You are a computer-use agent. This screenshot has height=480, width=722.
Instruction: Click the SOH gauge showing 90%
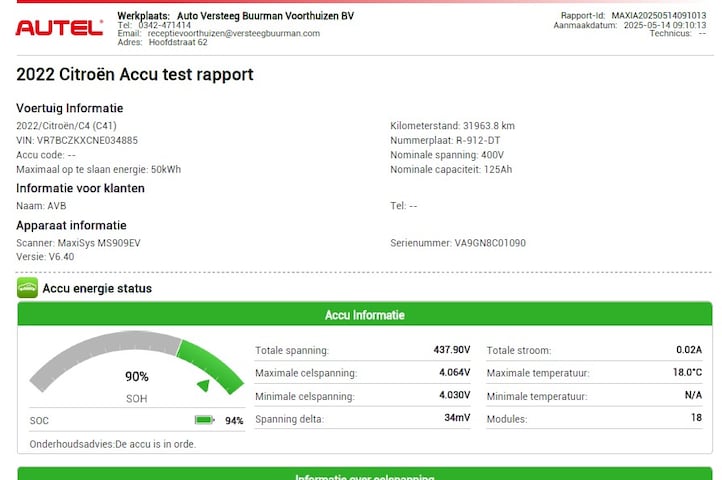(136, 364)
